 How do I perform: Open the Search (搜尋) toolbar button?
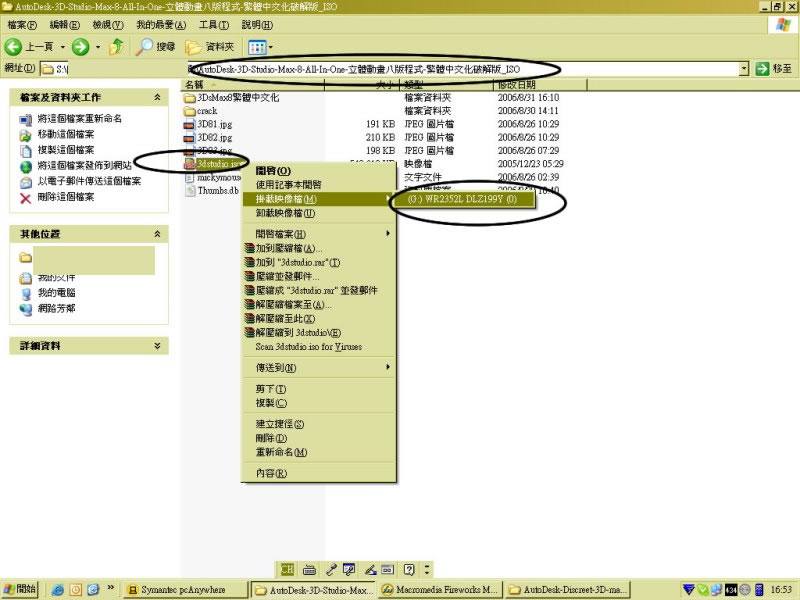156,47
